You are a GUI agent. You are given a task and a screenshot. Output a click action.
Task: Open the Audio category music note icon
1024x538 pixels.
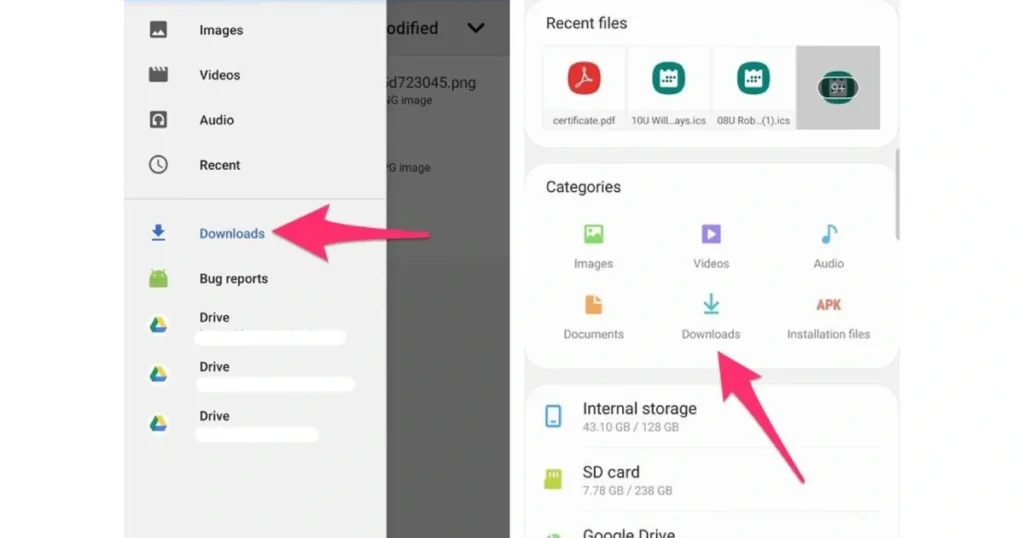pyautogui.click(x=829, y=234)
